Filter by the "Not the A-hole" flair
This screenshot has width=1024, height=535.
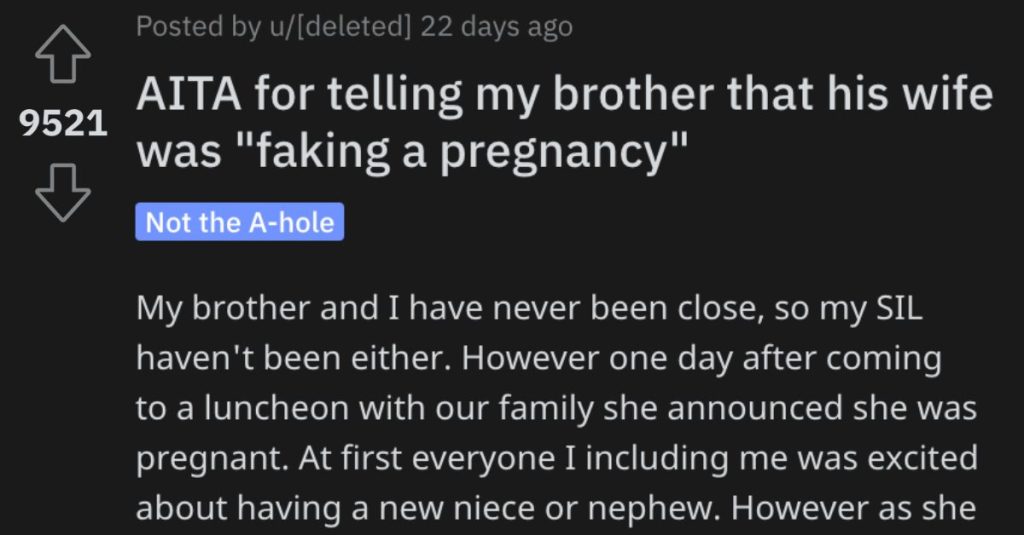pyautogui.click(x=240, y=222)
